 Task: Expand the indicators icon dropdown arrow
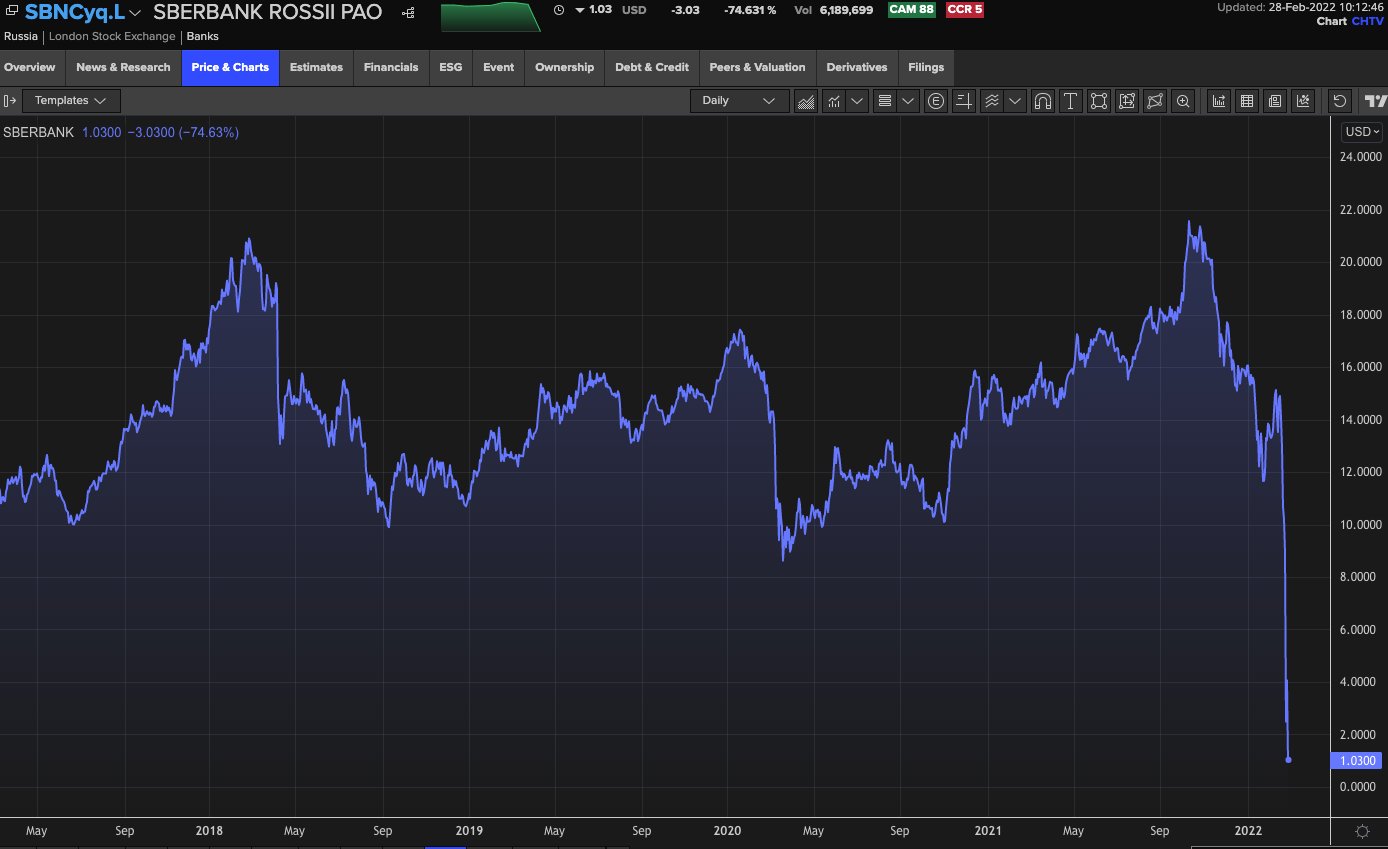point(858,101)
